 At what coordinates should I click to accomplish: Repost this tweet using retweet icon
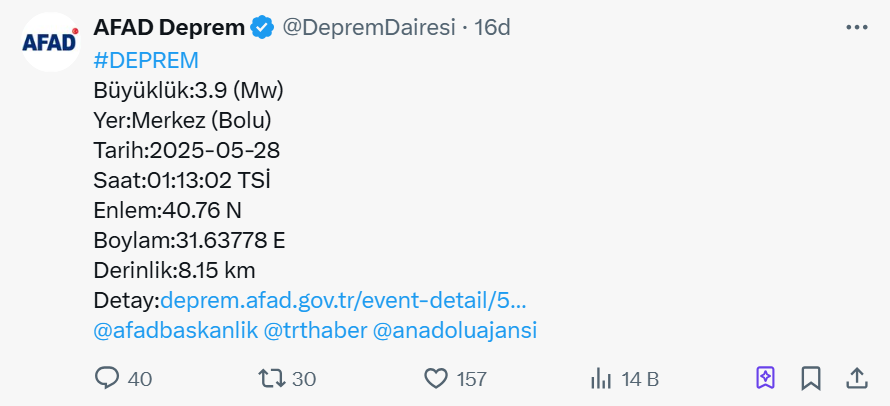272,378
